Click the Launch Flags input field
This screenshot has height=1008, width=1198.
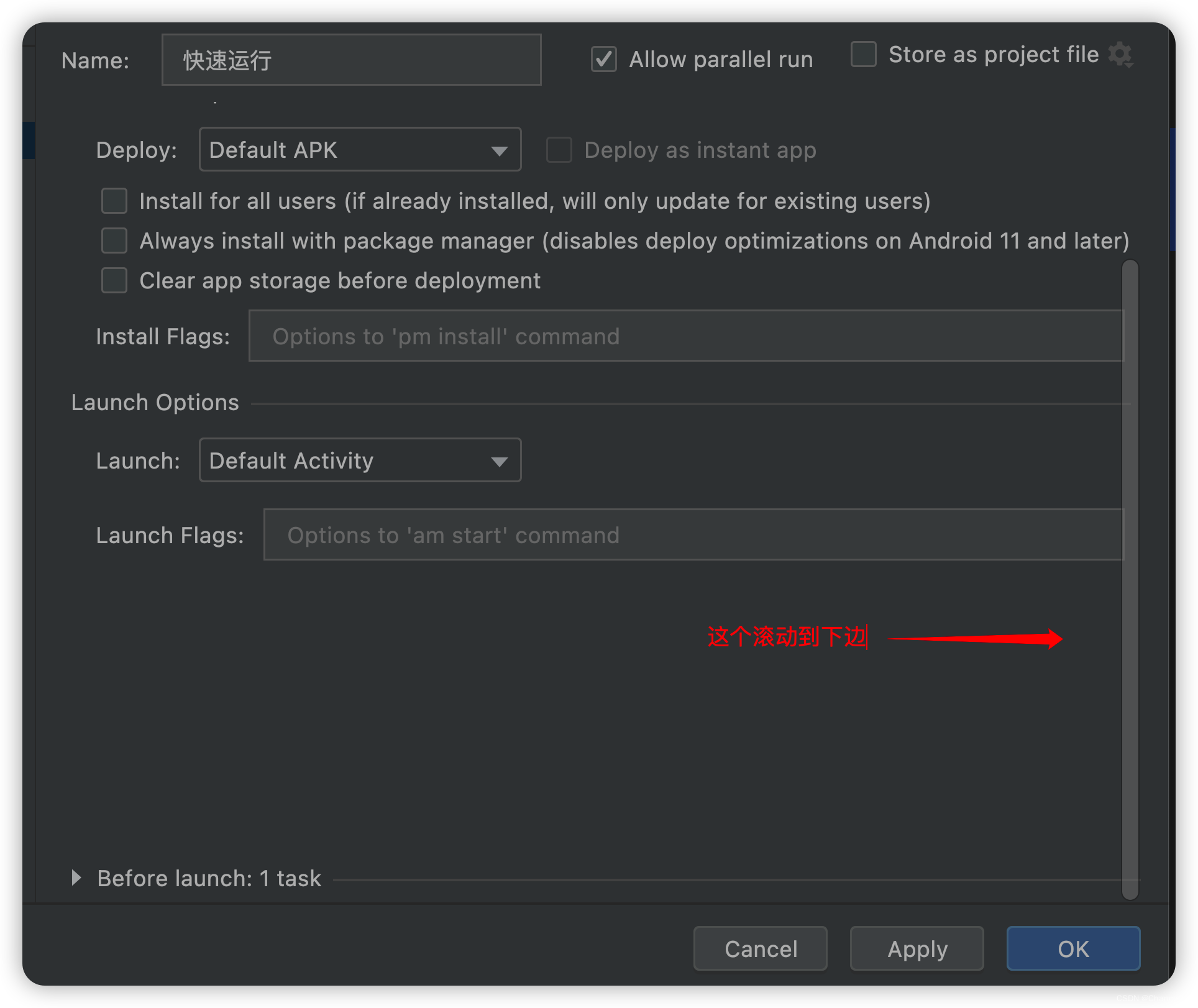(x=693, y=535)
